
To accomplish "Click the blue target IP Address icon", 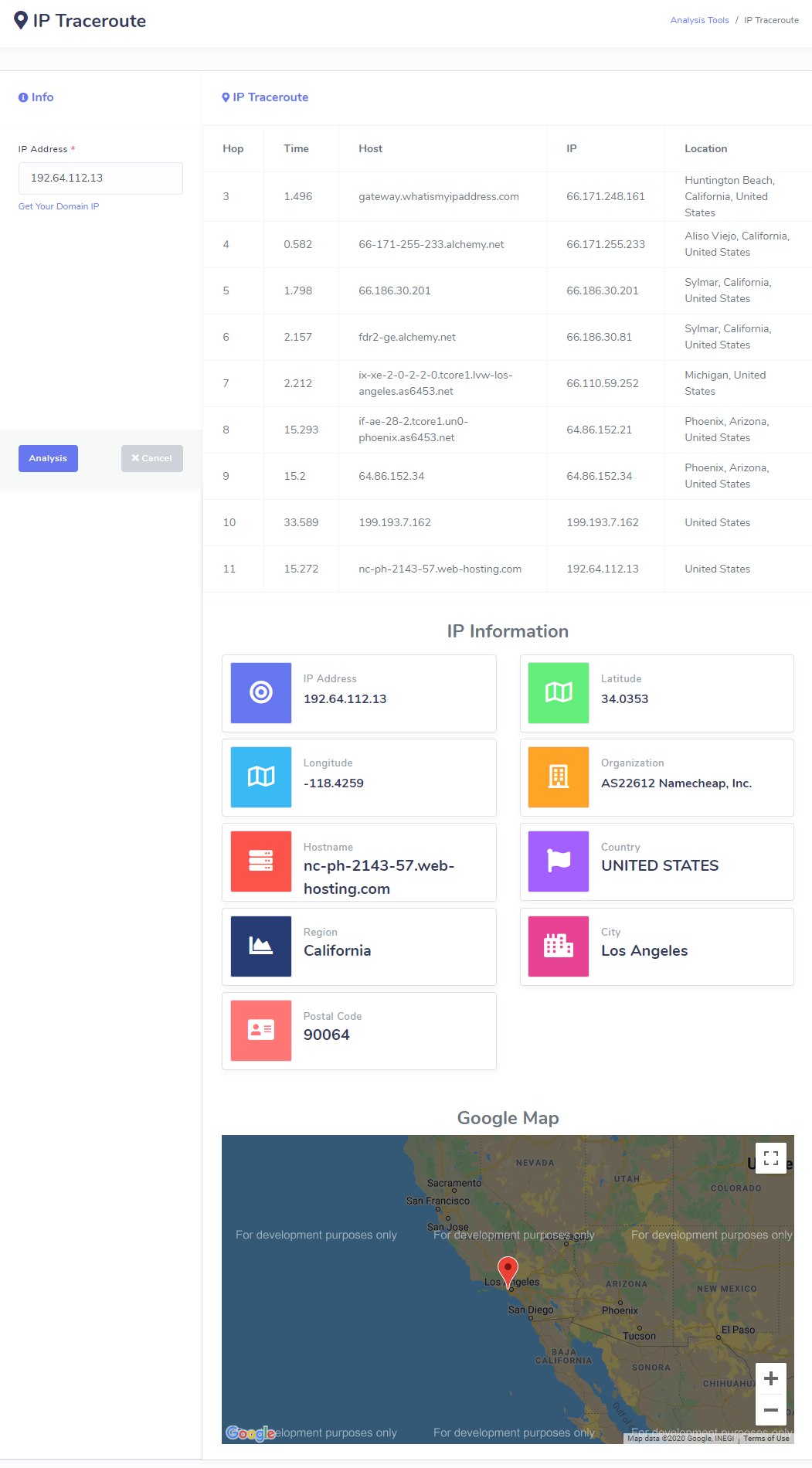I will point(261,693).
